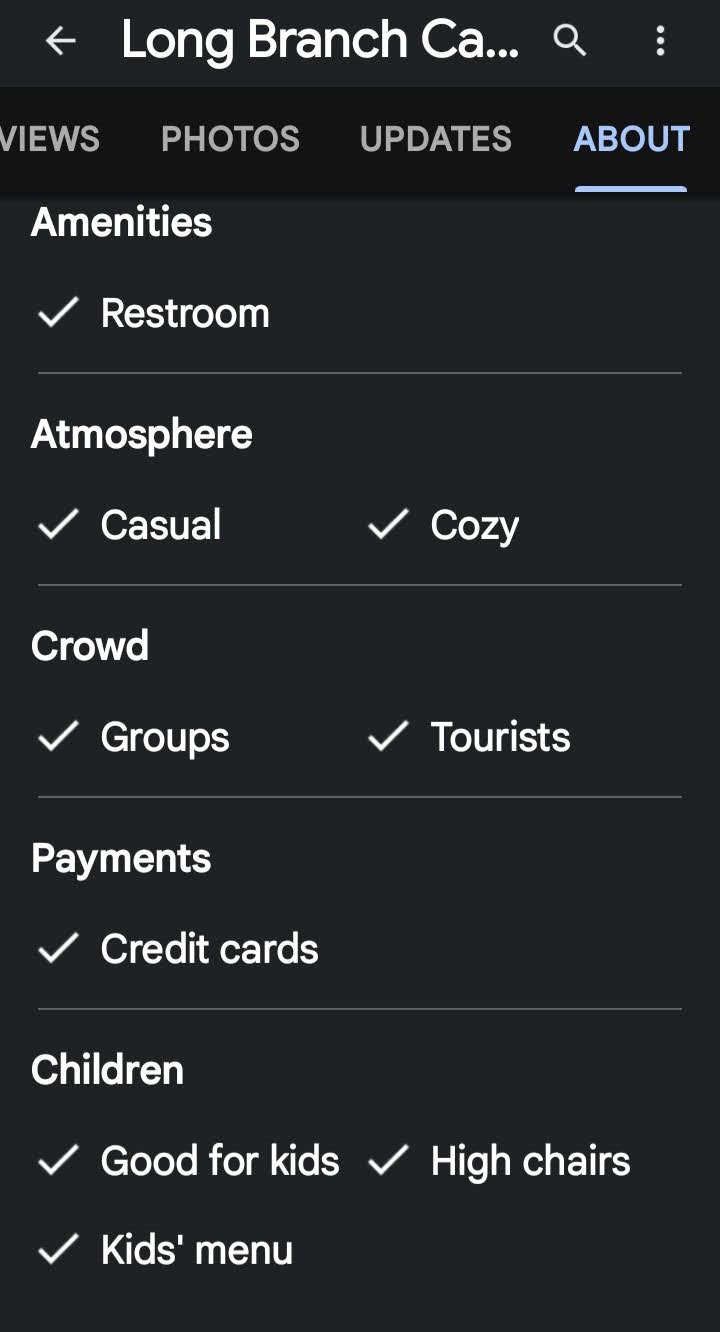Go to the Reviews tab
This screenshot has height=1332, width=720.
[48, 139]
